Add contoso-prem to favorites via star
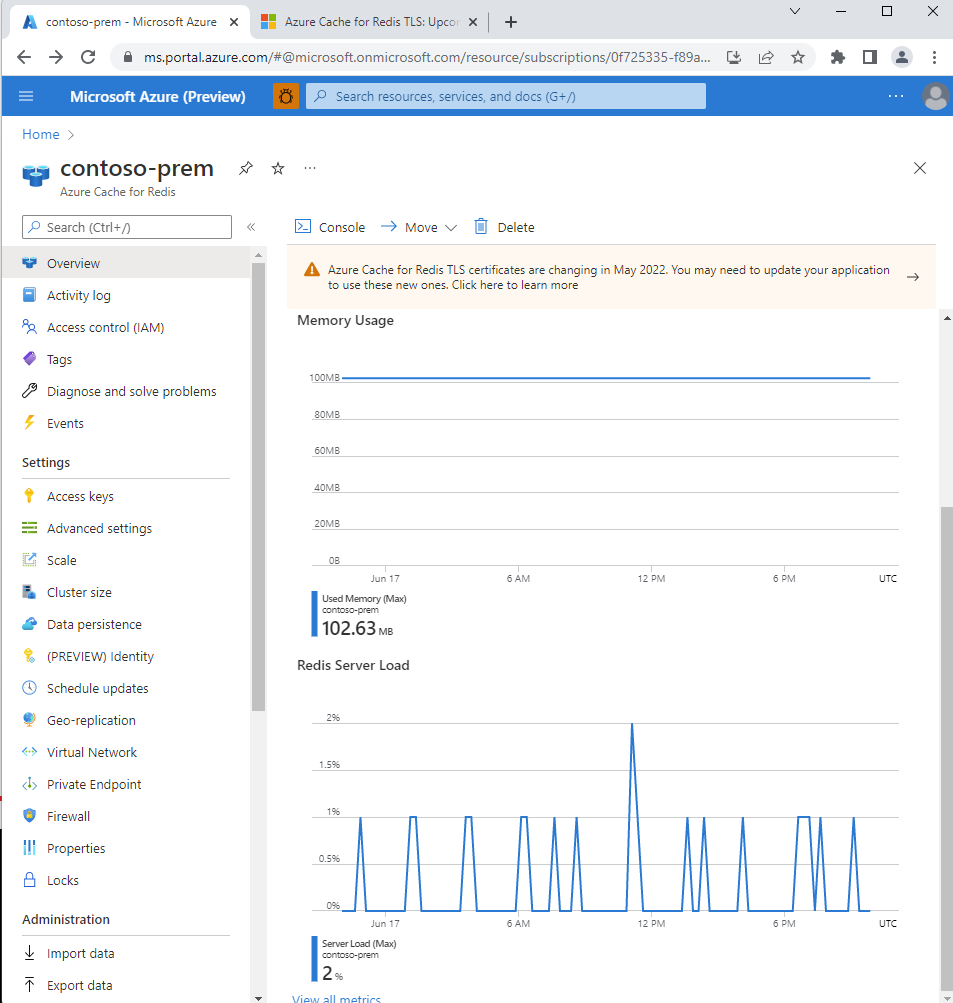This screenshot has width=953, height=1003. point(277,168)
